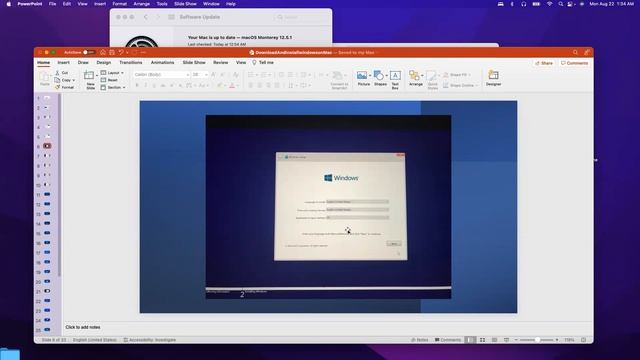640x360 pixels.
Task: Open the Shape Fill dropdown
Action: pyautogui.click(x=457, y=75)
